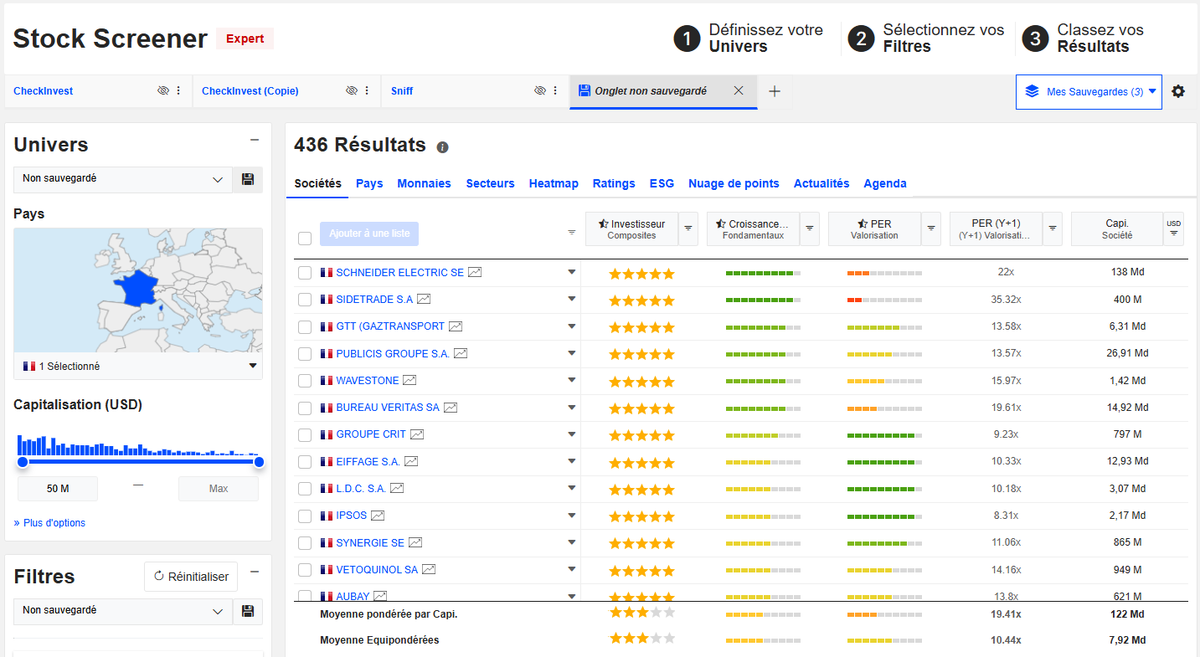1200x657 pixels.
Task: Check the IPSOS row checkbox
Action: [305, 516]
